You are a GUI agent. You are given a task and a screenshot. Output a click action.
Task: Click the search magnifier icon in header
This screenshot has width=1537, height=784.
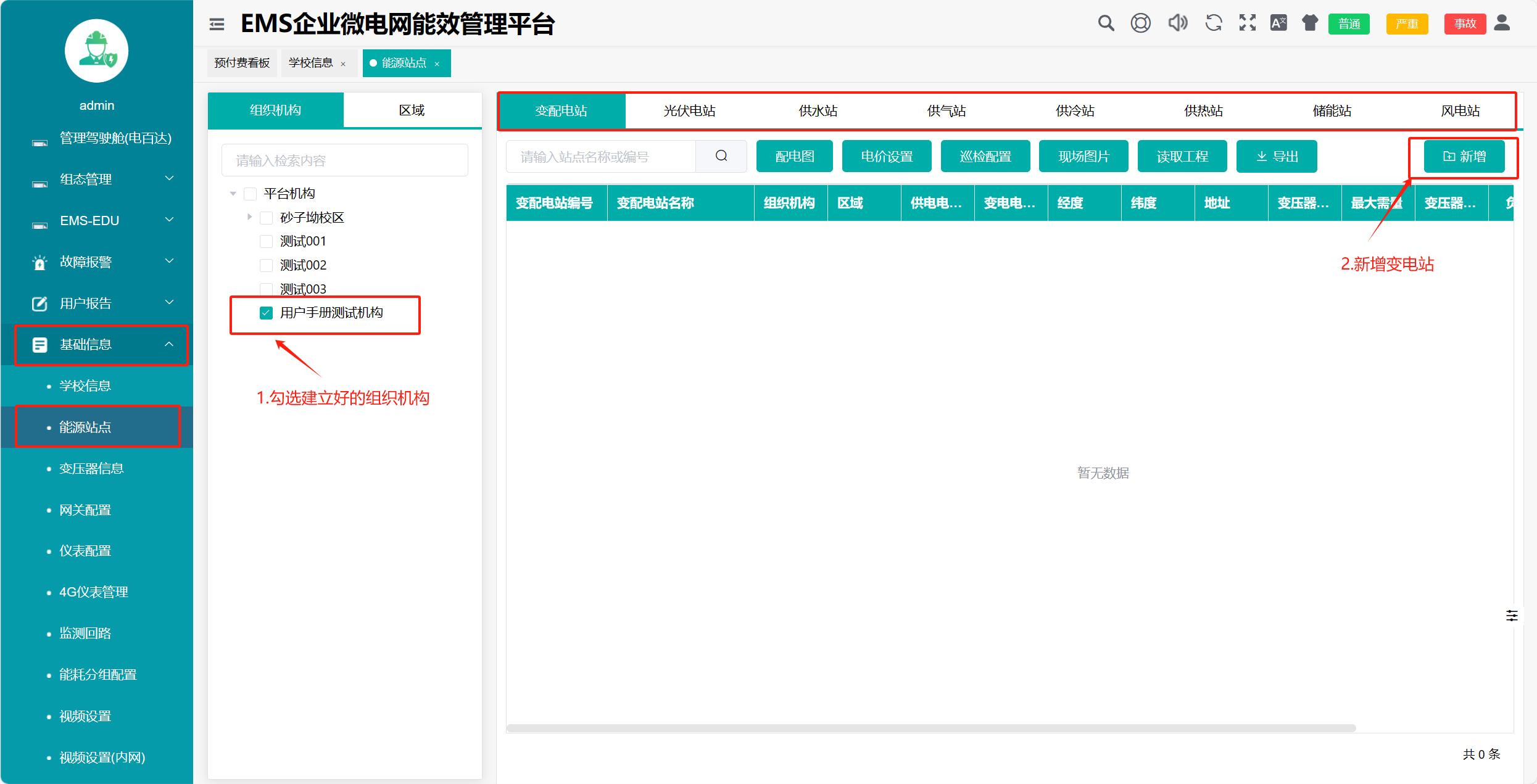1106,23
